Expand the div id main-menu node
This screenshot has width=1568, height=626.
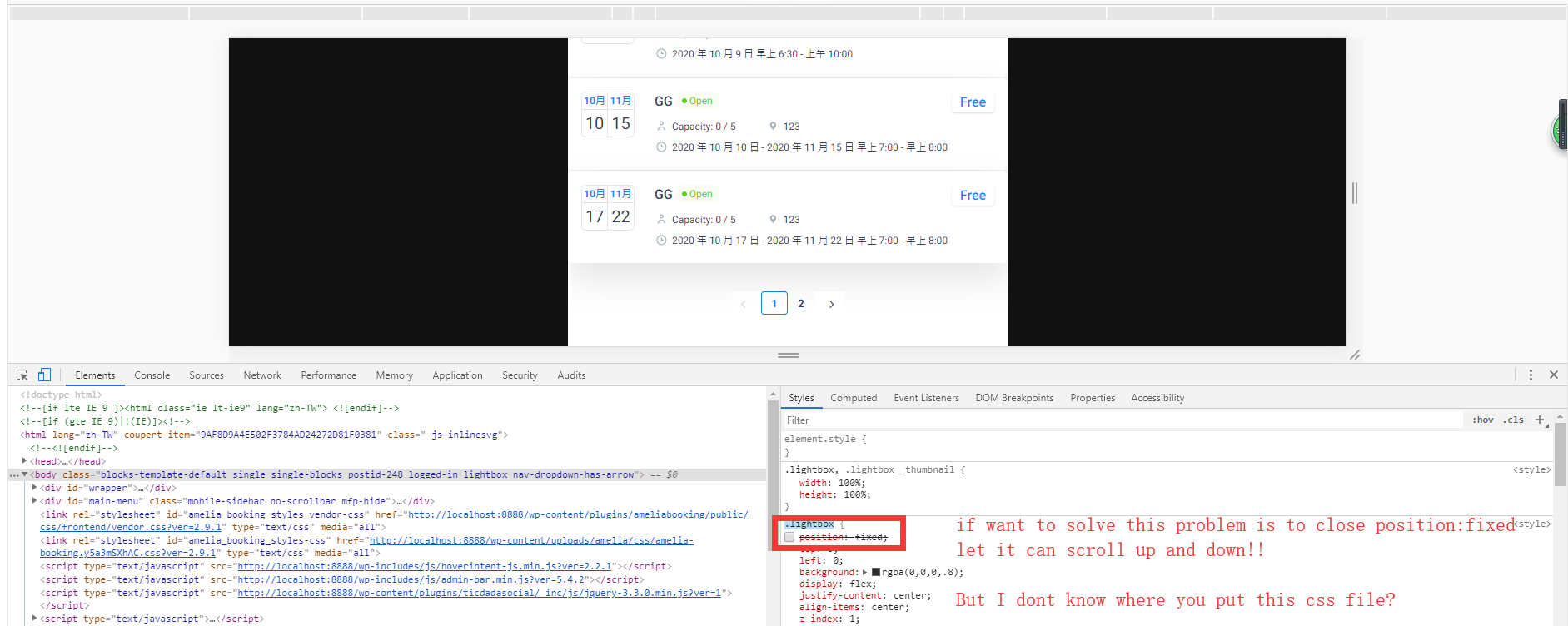pos(34,501)
